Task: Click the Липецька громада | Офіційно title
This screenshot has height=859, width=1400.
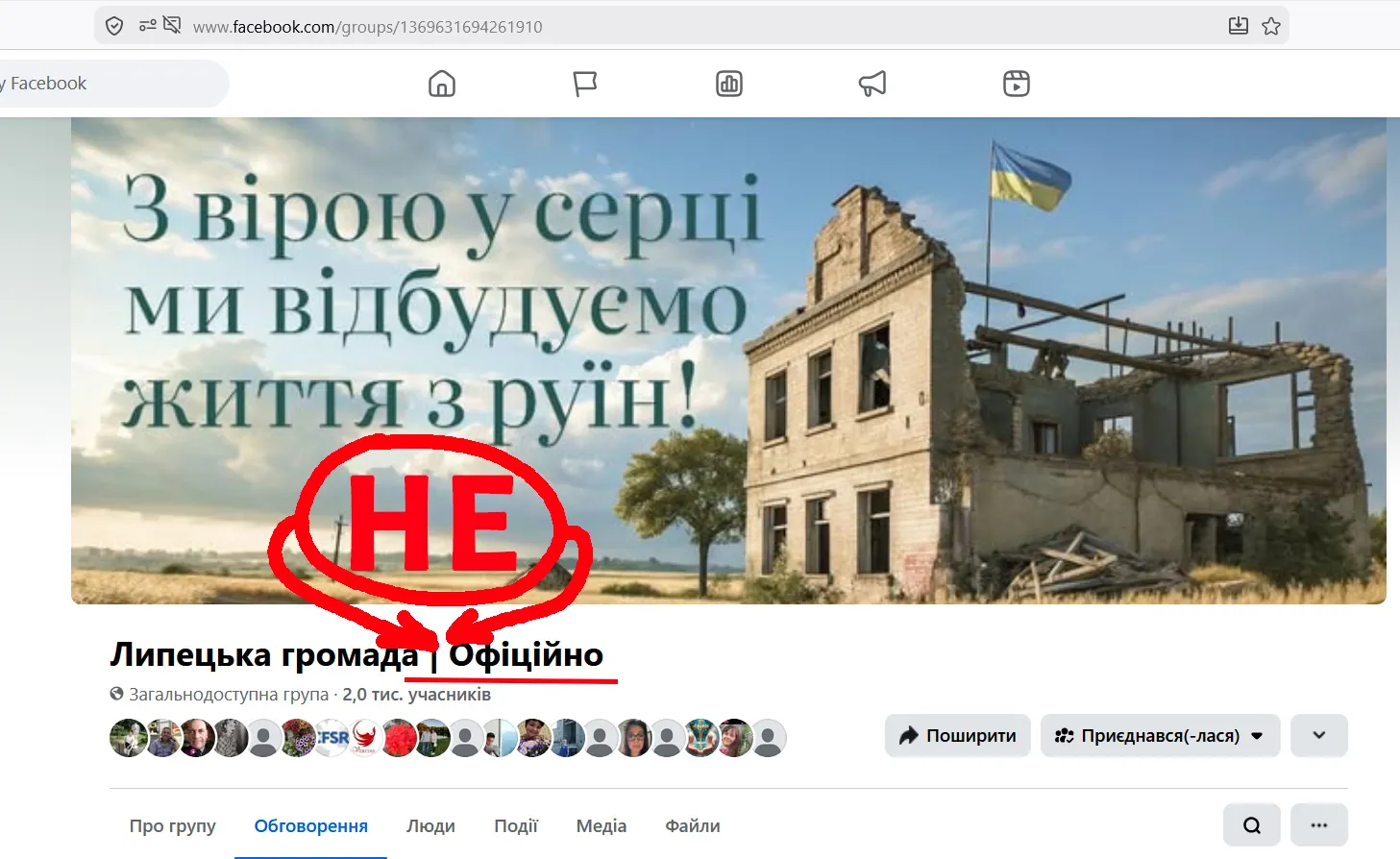Action: tap(356, 654)
